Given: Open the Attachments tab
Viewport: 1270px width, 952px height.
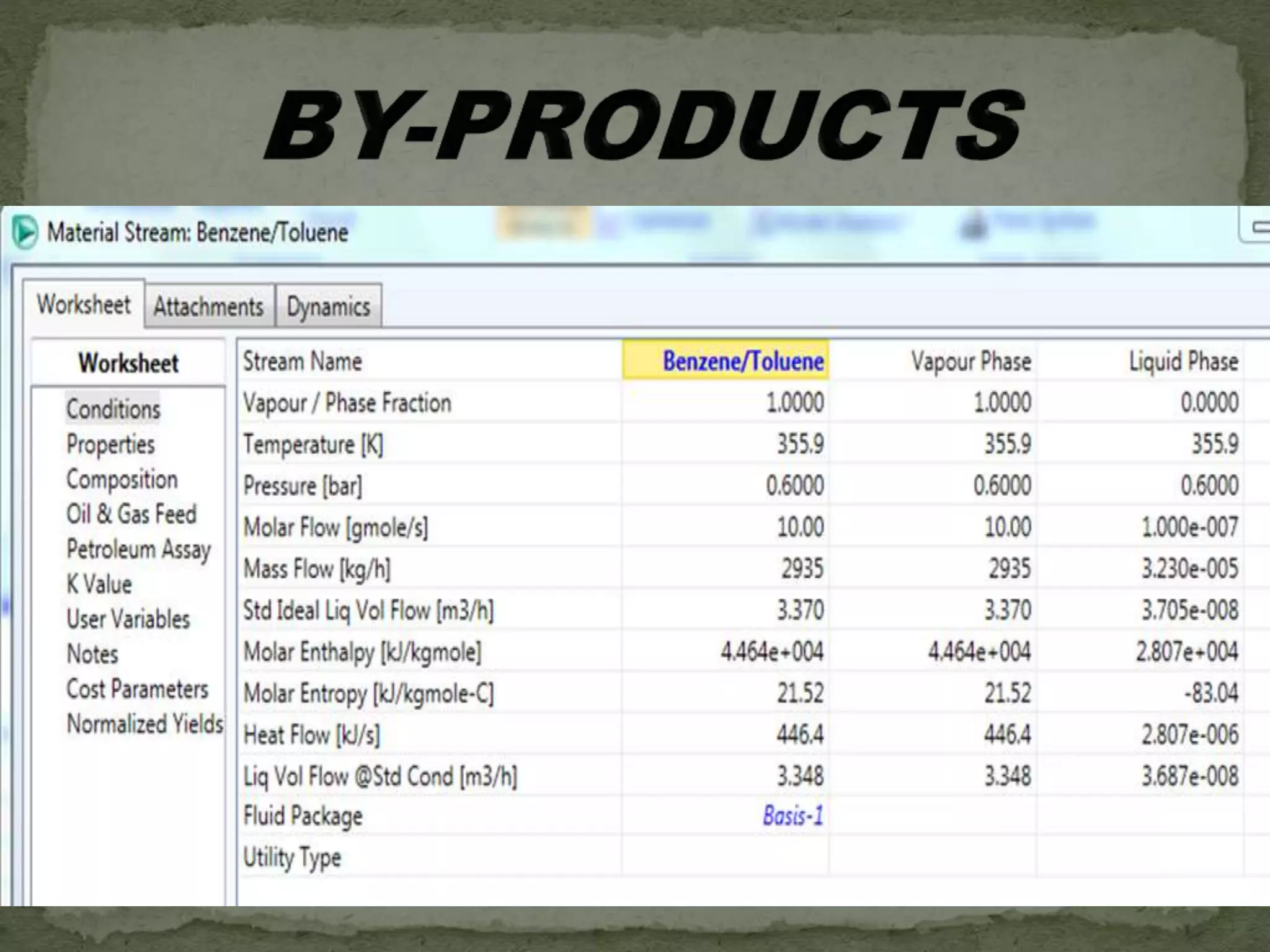Looking at the screenshot, I should [x=209, y=306].
